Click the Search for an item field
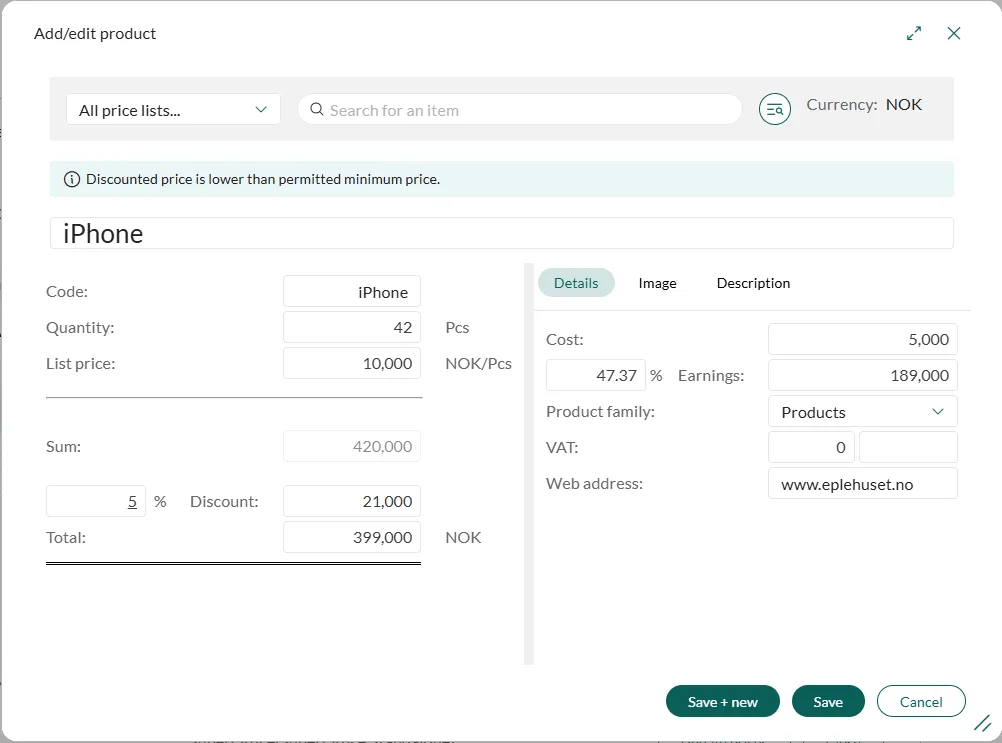Viewport: 1002px width, 743px height. pos(530,110)
